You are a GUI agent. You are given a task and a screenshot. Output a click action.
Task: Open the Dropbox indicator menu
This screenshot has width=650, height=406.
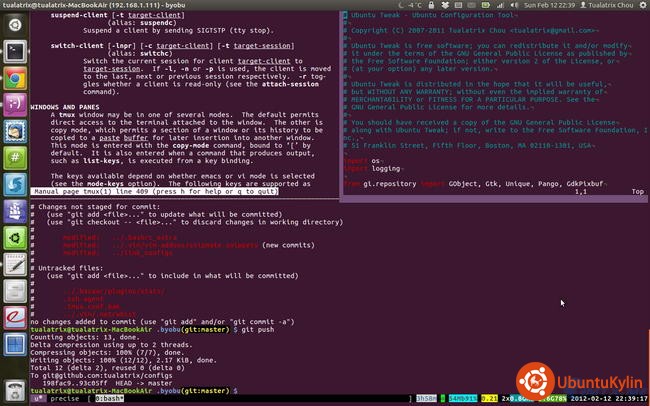pyautogui.click(x=445, y=5)
